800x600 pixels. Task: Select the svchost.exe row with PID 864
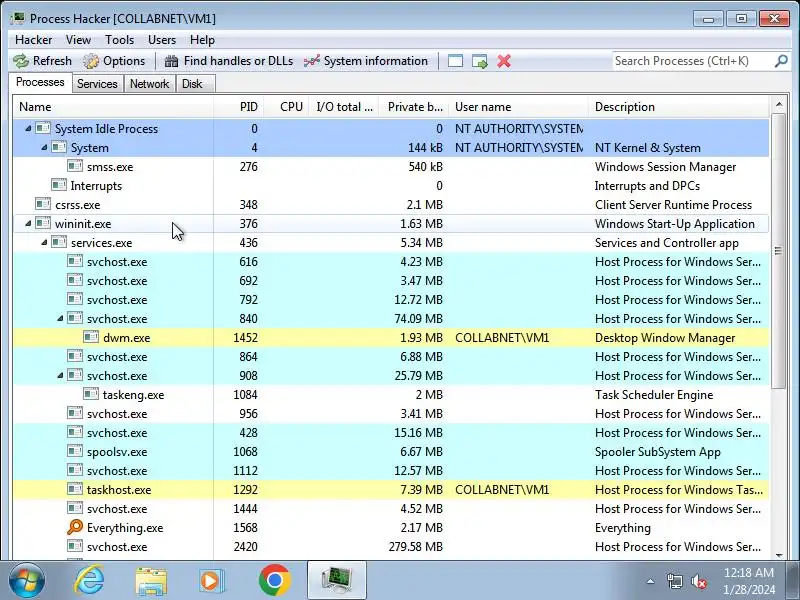391,357
